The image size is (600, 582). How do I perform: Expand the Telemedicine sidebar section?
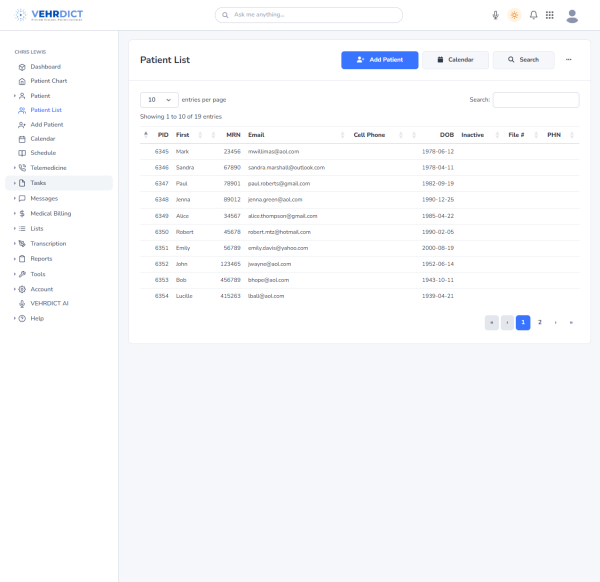point(49,168)
